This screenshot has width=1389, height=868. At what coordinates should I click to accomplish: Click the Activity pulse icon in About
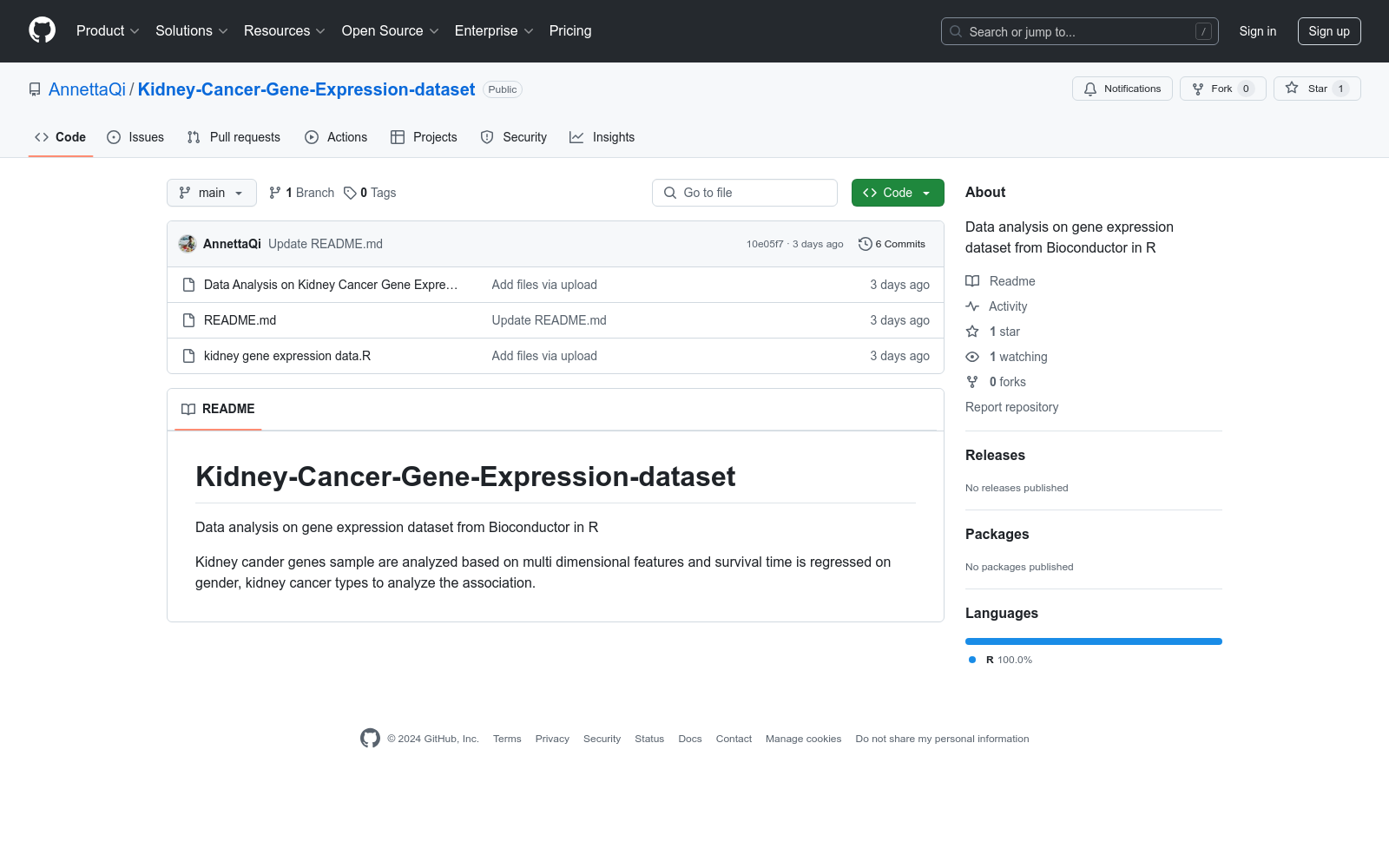pyautogui.click(x=972, y=306)
